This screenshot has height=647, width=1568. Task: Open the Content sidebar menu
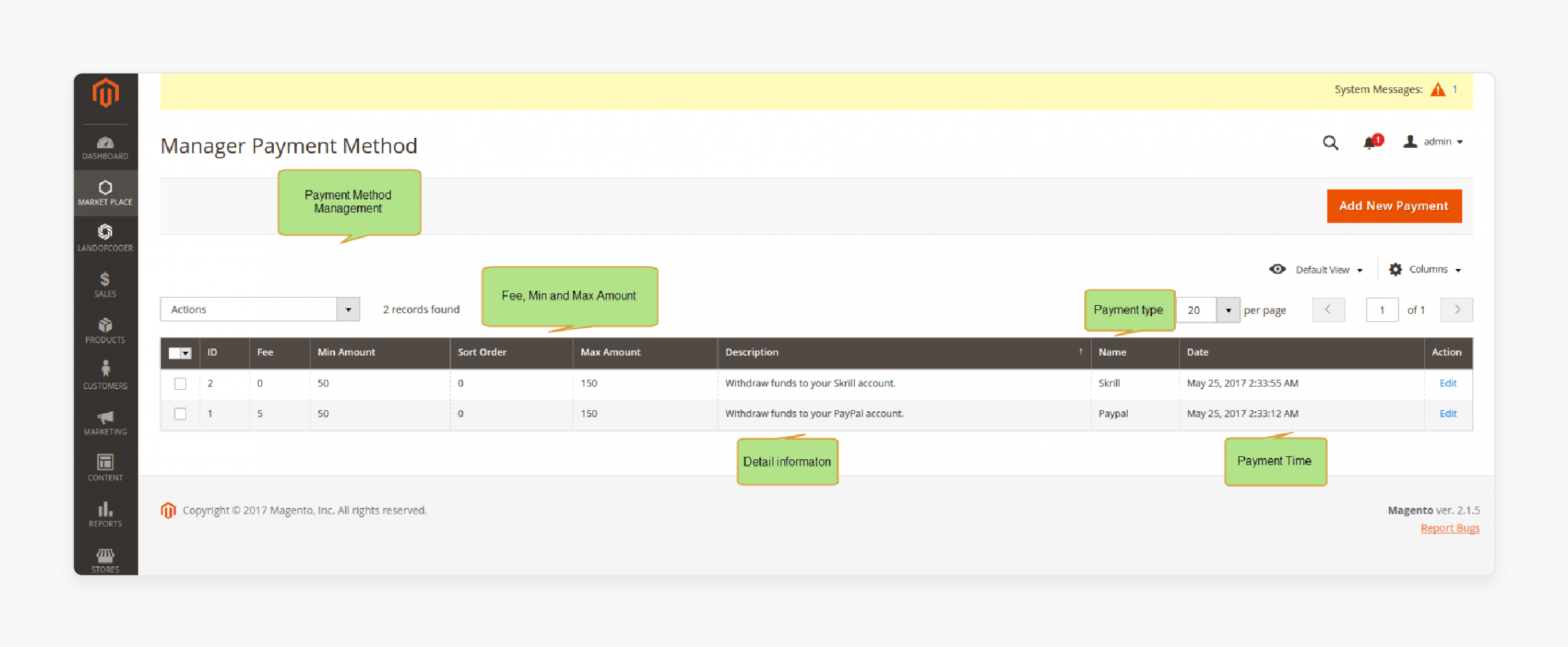[x=106, y=469]
